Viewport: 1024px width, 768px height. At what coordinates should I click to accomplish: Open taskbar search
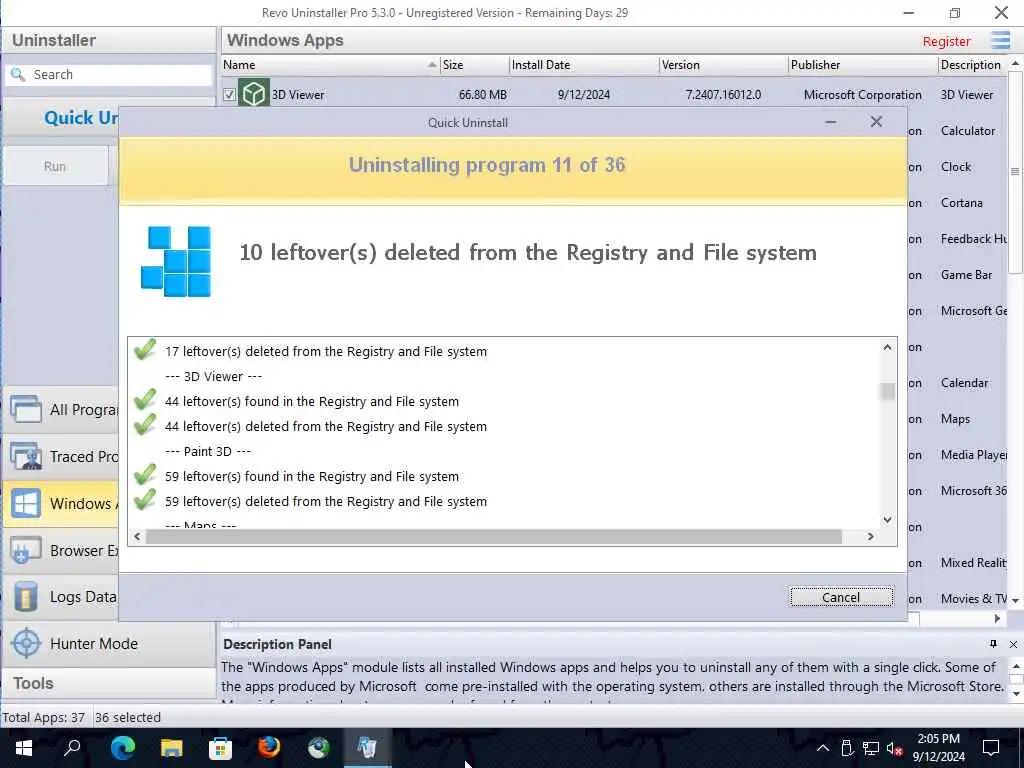(x=72, y=748)
